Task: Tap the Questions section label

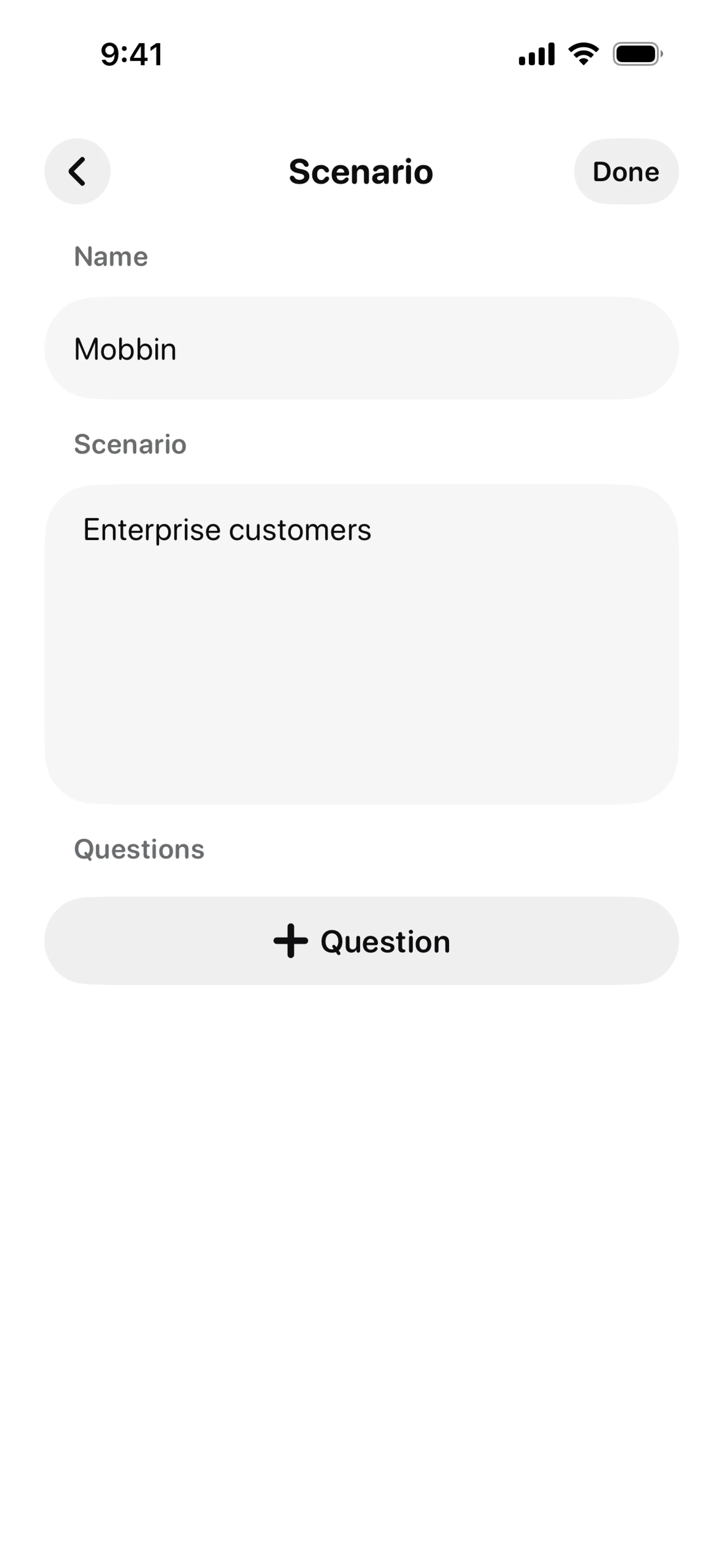Action: pyautogui.click(x=139, y=849)
